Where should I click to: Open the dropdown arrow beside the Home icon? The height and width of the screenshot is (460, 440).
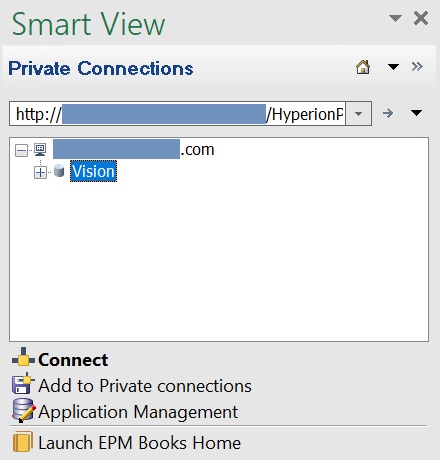(x=393, y=67)
